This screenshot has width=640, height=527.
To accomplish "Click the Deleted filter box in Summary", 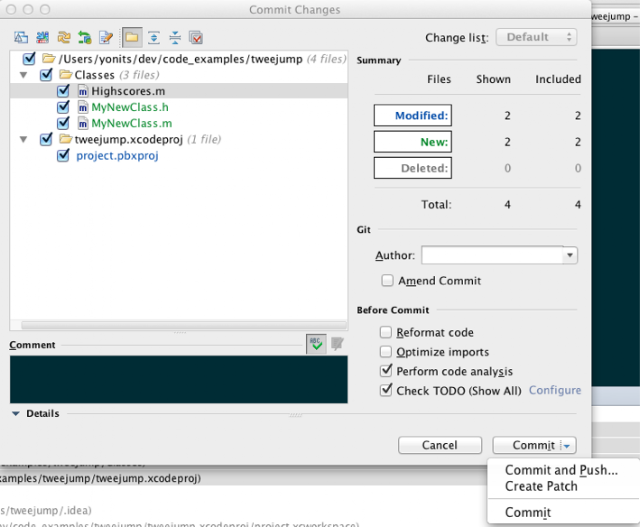I will tap(413, 168).
